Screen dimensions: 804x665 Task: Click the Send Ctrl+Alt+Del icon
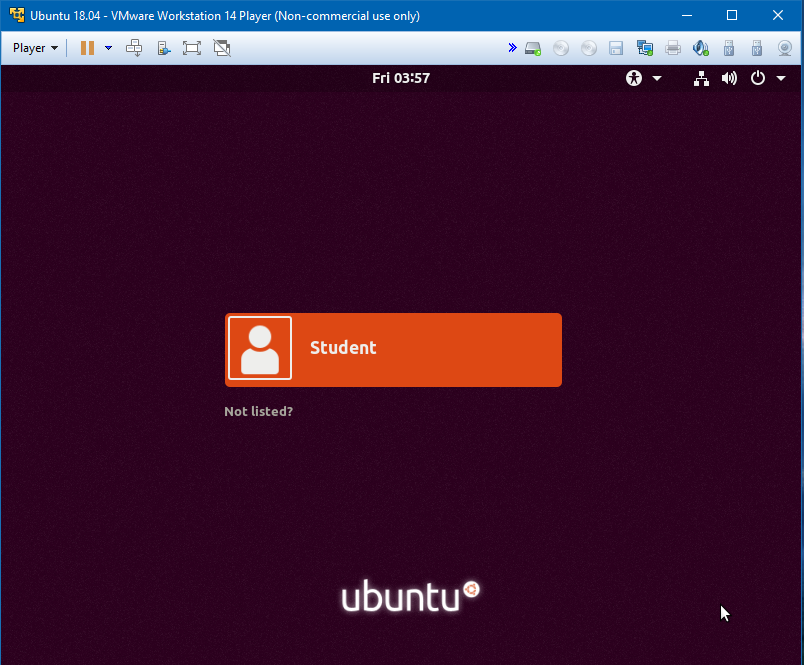coord(134,48)
